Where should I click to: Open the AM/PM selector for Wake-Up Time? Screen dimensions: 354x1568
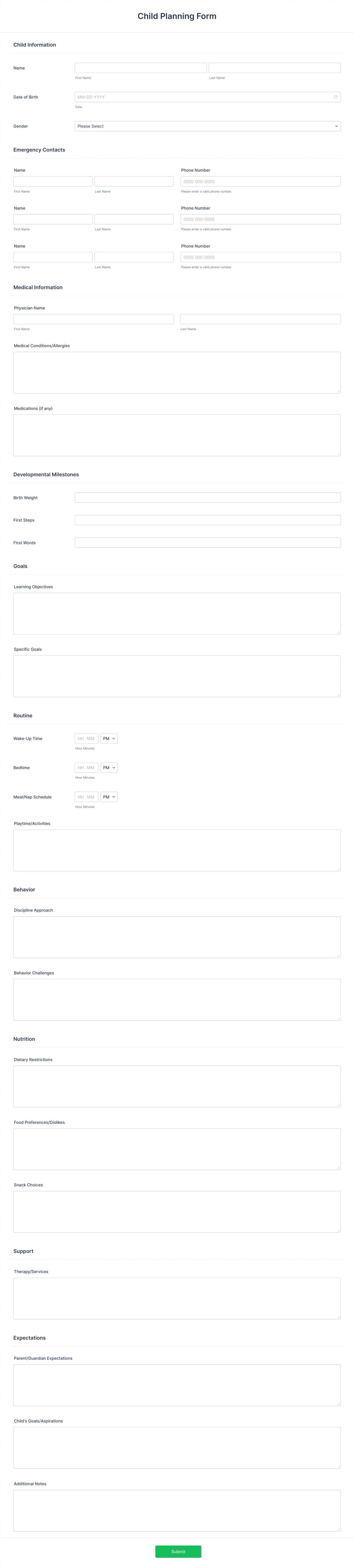(x=109, y=738)
